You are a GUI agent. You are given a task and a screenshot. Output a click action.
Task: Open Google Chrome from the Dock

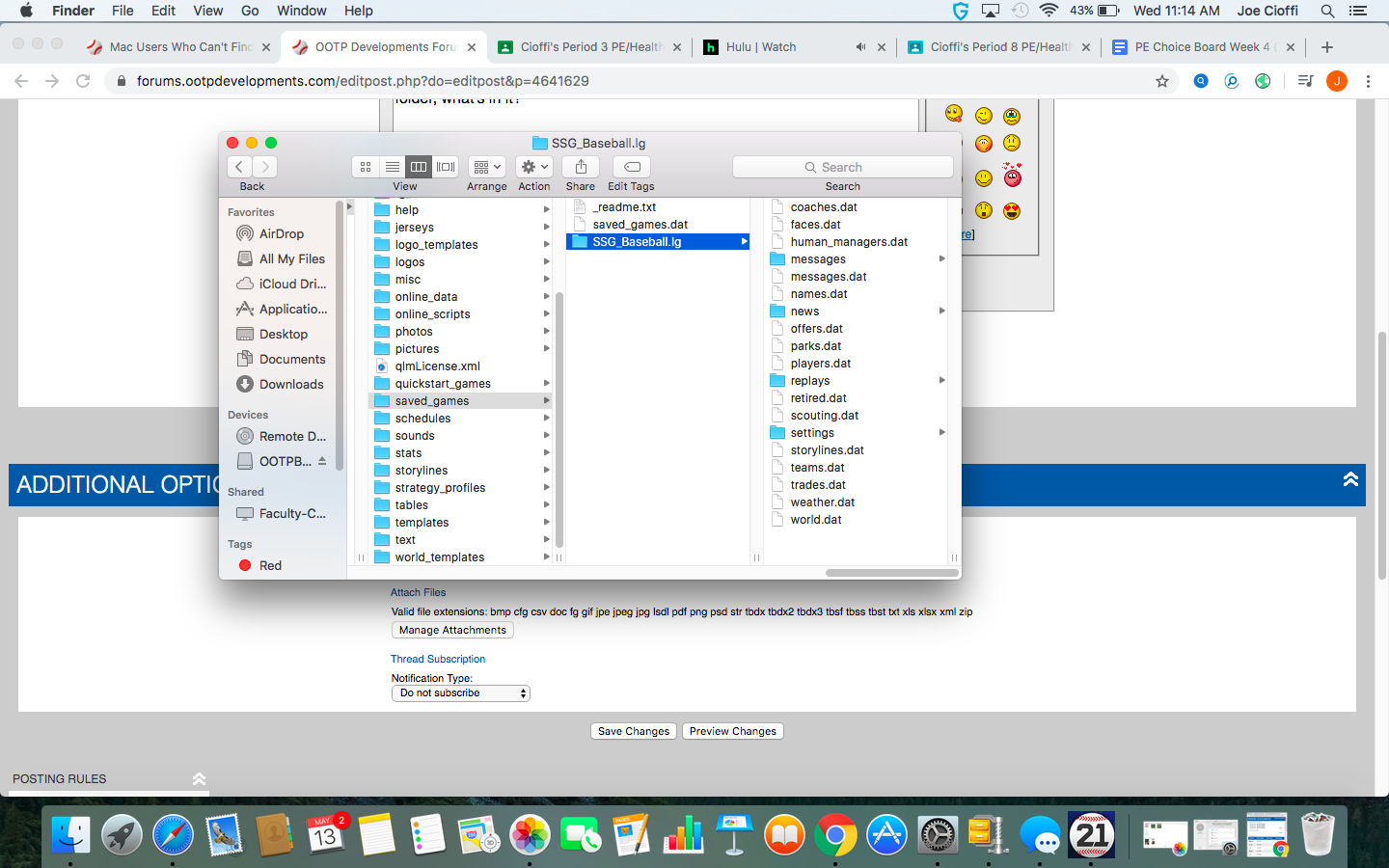pyautogui.click(x=835, y=835)
